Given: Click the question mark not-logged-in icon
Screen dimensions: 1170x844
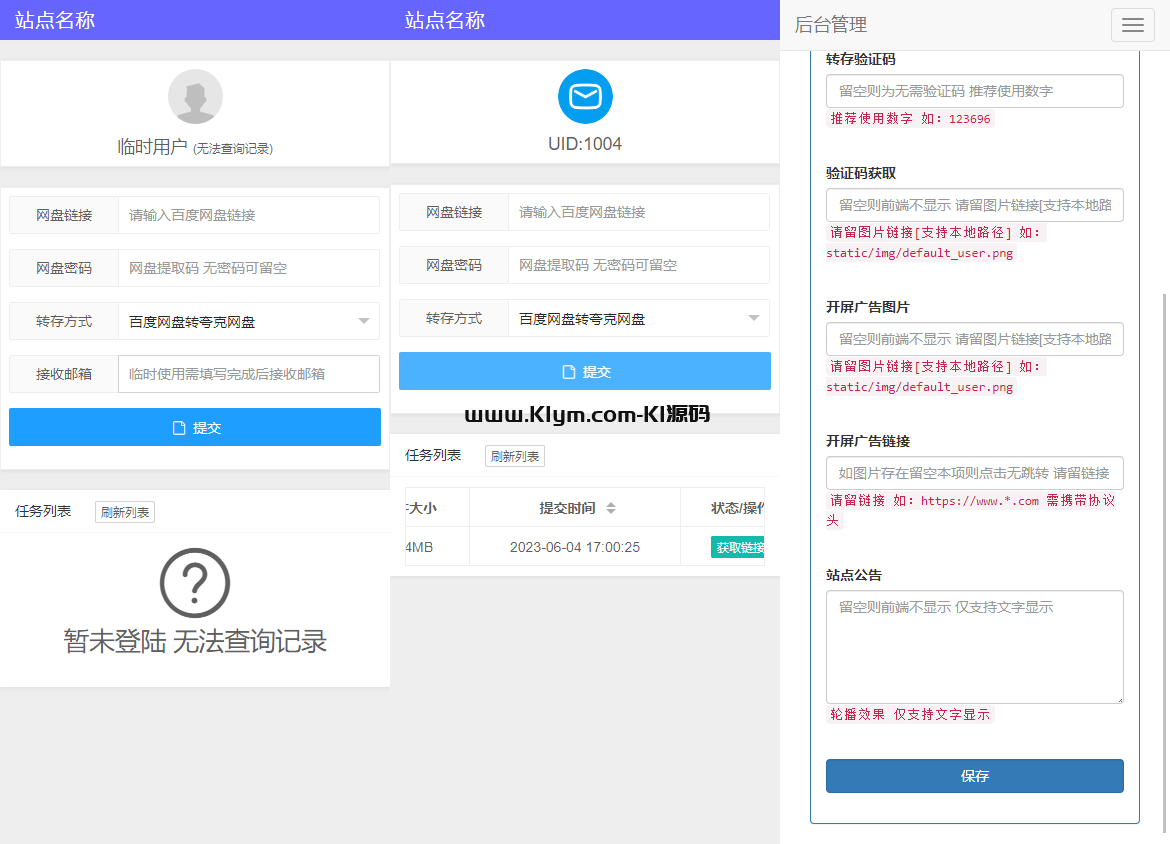Looking at the screenshot, I should point(195,583).
